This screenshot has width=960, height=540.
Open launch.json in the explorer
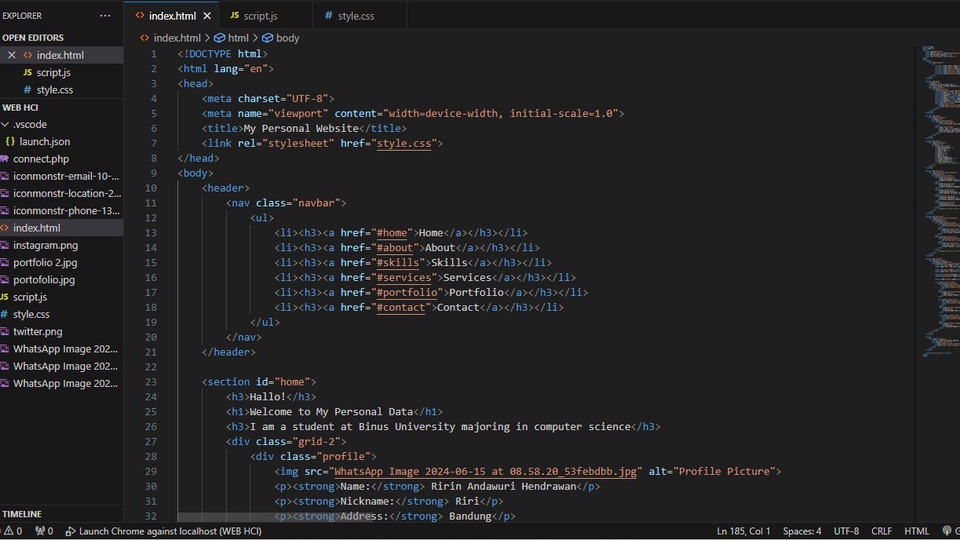pyautogui.click(x=44, y=142)
